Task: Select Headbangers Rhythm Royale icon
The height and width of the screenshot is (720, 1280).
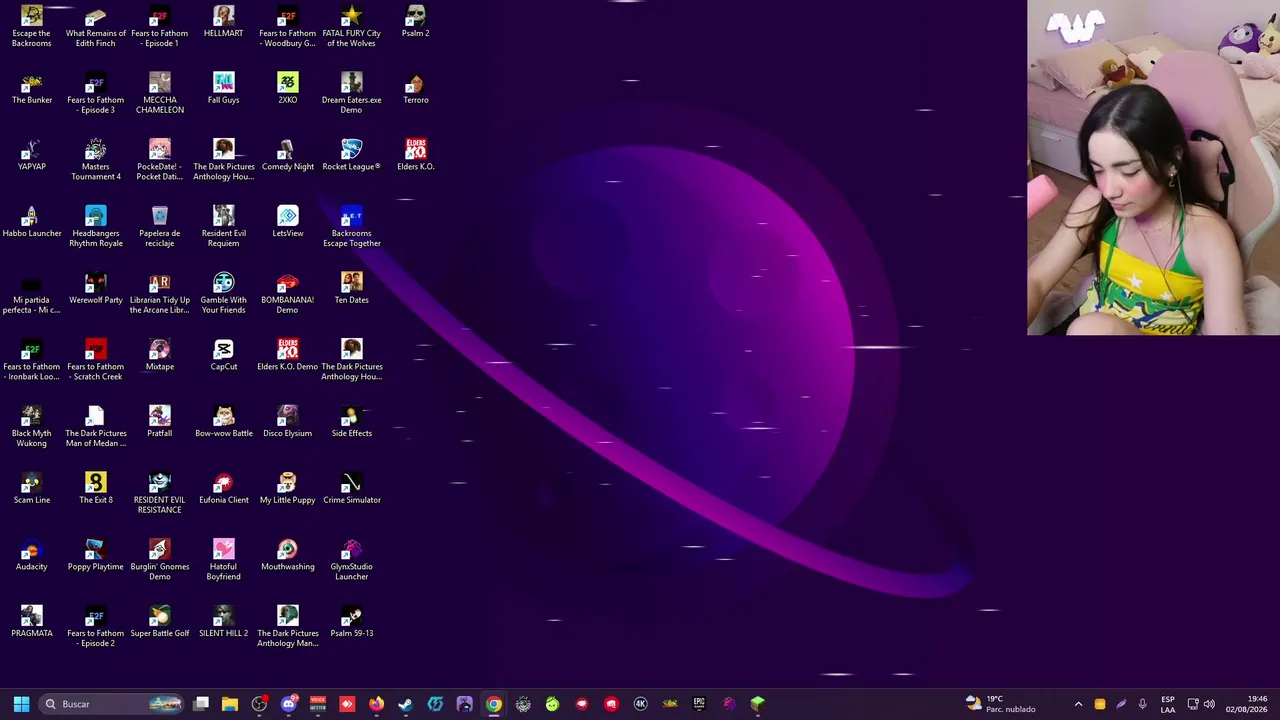Action: pos(96,227)
